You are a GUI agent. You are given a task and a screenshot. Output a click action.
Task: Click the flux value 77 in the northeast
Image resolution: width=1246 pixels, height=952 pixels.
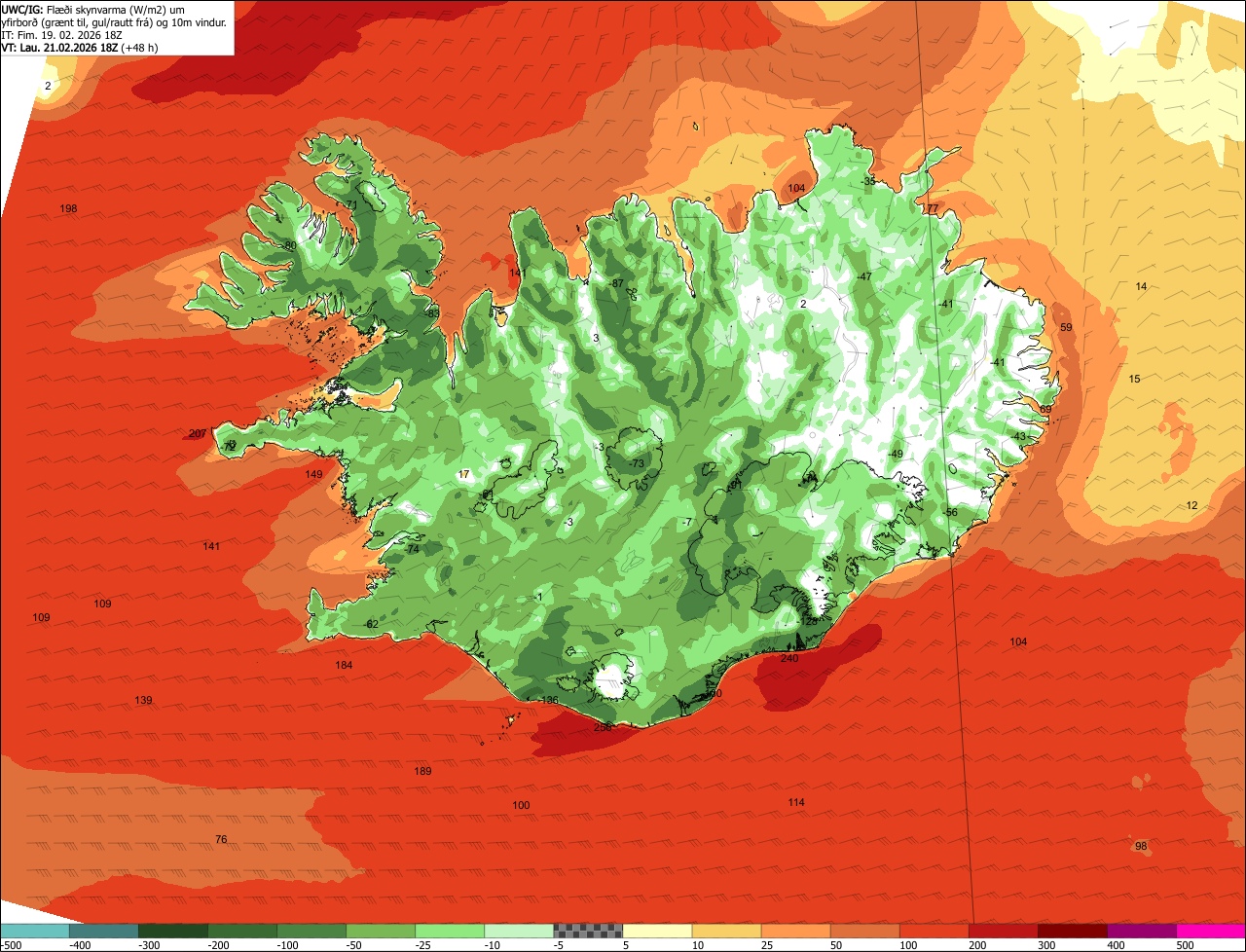click(x=933, y=209)
